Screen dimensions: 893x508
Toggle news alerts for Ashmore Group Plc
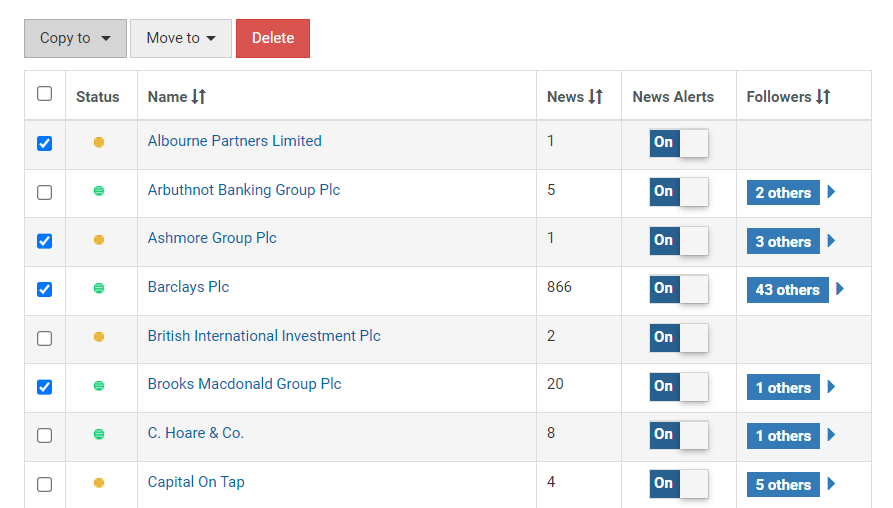679,240
